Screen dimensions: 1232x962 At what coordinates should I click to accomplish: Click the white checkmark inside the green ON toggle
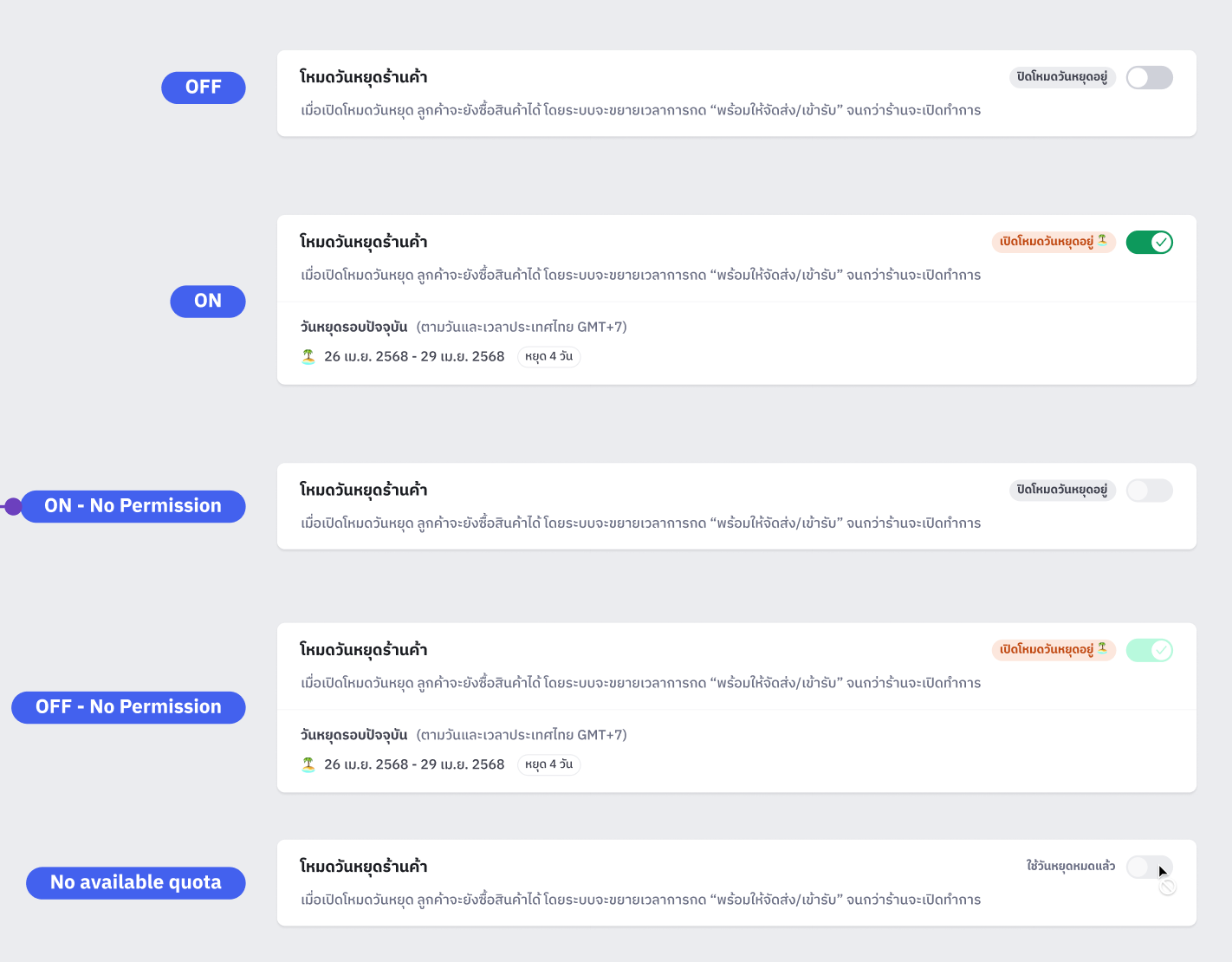click(1161, 243)
